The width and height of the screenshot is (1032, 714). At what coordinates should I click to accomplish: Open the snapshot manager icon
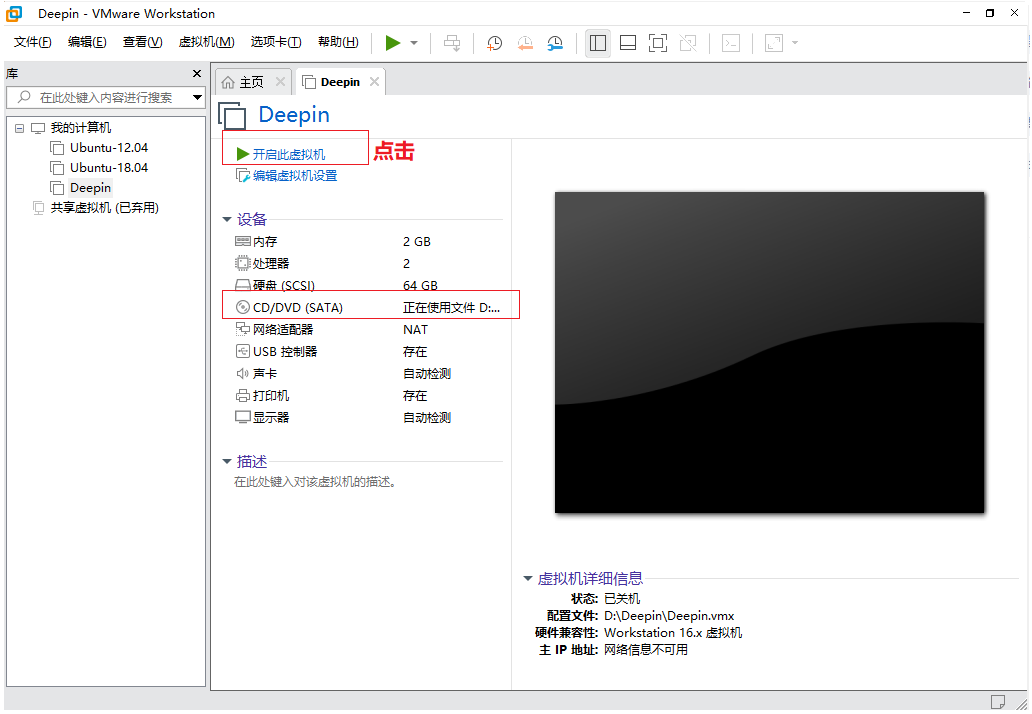tap(555, 43)
